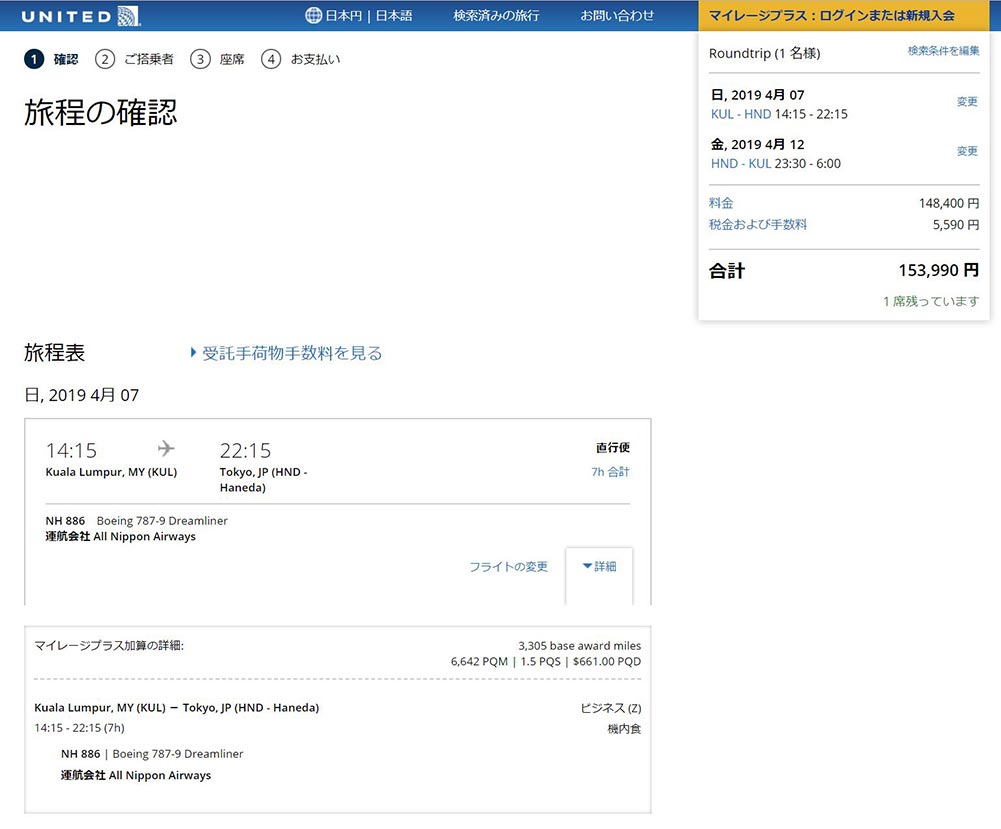Click 税金および手数料 link
The image size is (1001, 829).
[x=758, y=225]
